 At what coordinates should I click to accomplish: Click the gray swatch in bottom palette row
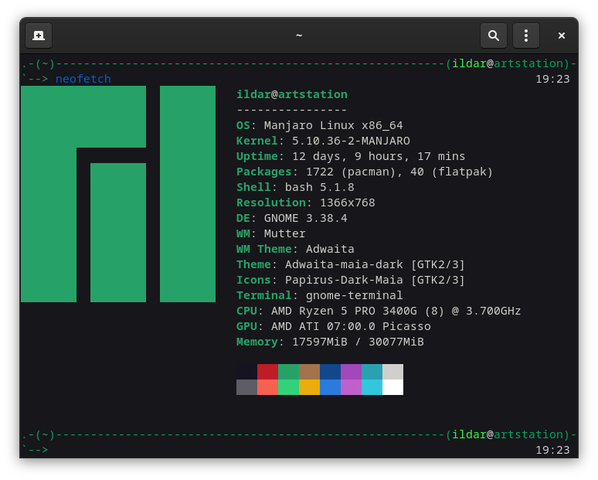[247, 387]
